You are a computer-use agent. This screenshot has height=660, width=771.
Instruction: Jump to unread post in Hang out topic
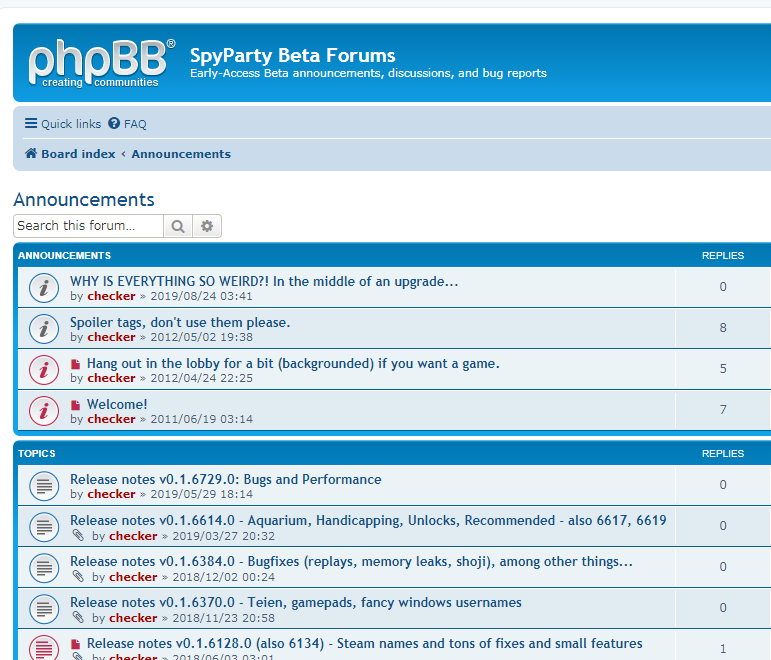pyautogui.click(x=75, y=364)
